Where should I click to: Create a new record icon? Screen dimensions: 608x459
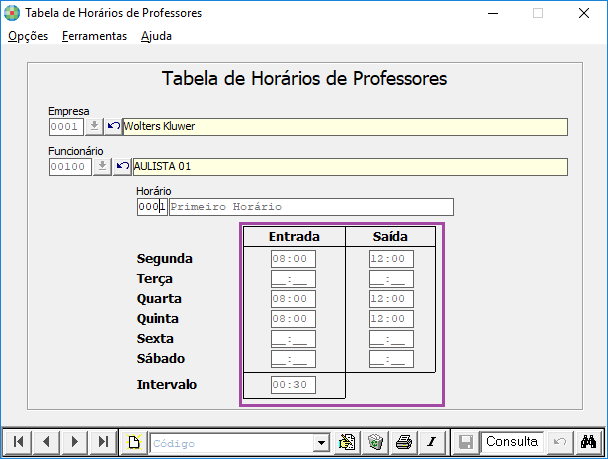pos(134,442)
